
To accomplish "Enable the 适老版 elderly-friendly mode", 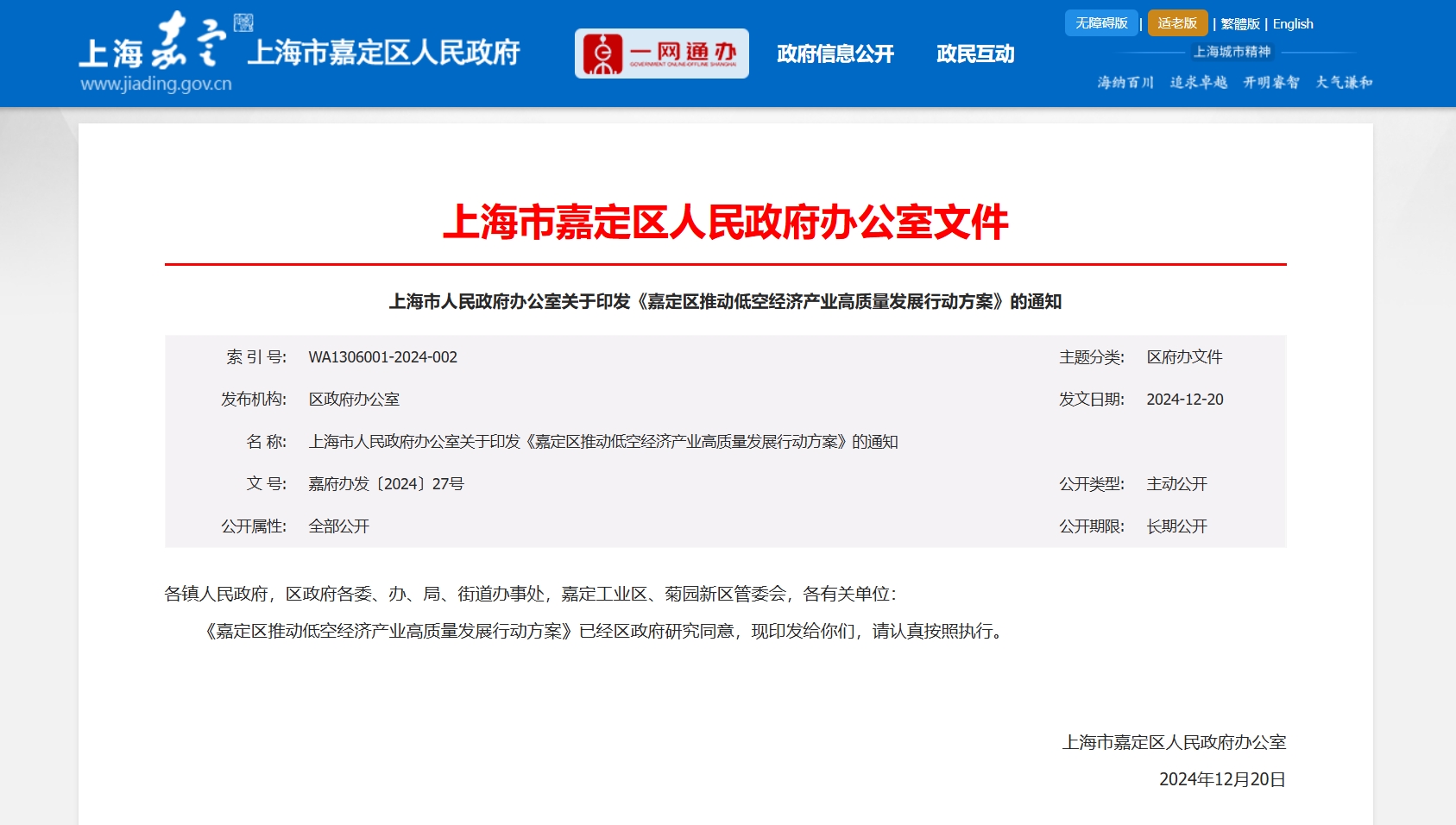I will [x=1177, y=23].
